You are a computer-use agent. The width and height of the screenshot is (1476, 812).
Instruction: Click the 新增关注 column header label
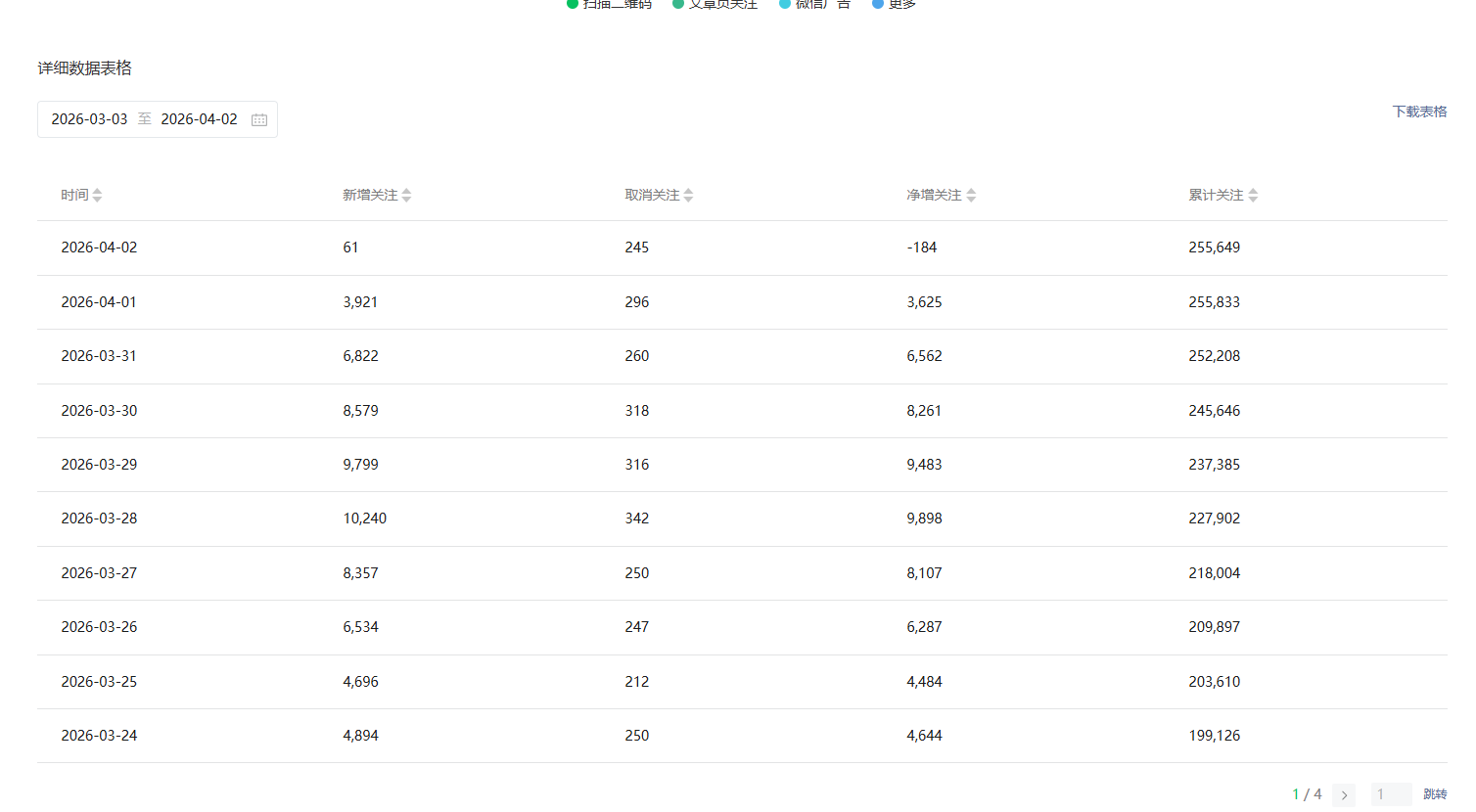coord(370,196)
